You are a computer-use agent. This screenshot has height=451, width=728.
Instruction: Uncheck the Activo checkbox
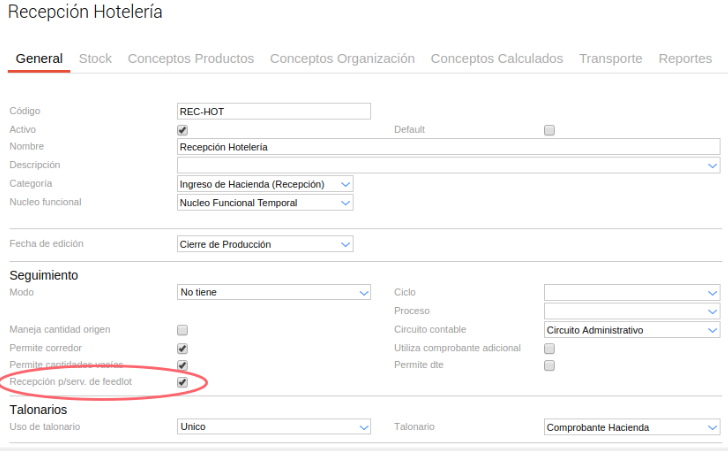pos(182,130)
